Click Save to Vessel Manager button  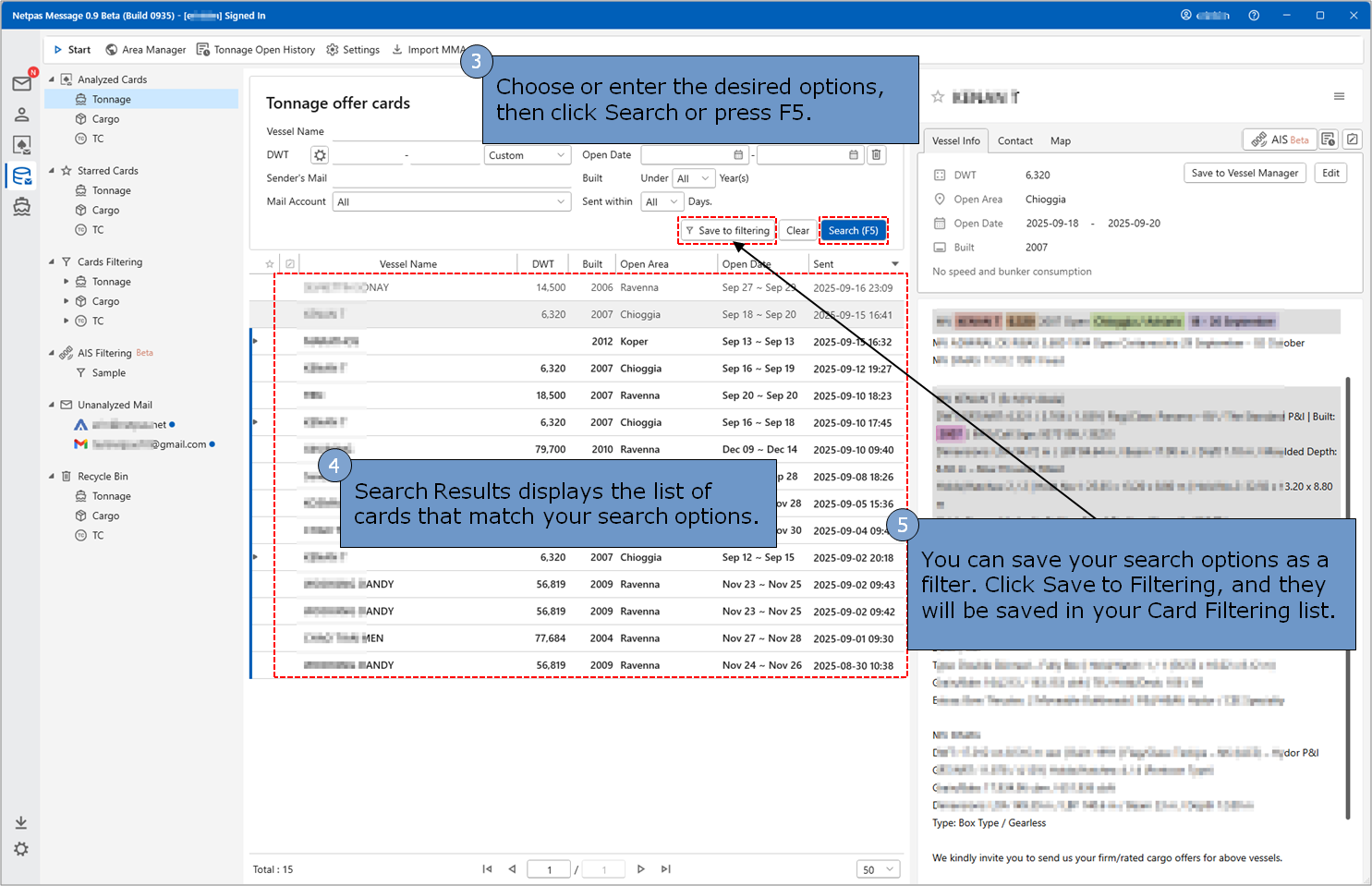click(1244, 173)
